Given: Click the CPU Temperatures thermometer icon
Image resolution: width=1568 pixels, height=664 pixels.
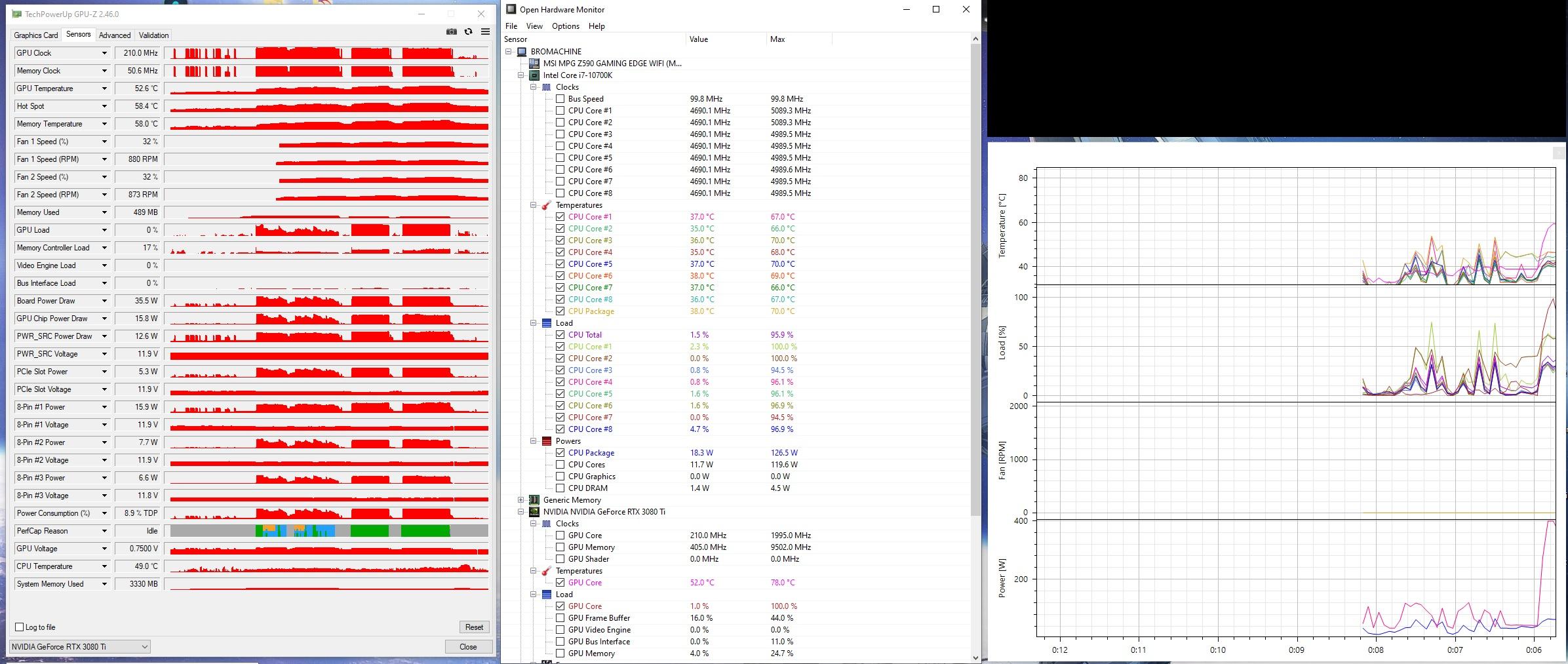Looking at the screenshot, I should click(547, 205).
